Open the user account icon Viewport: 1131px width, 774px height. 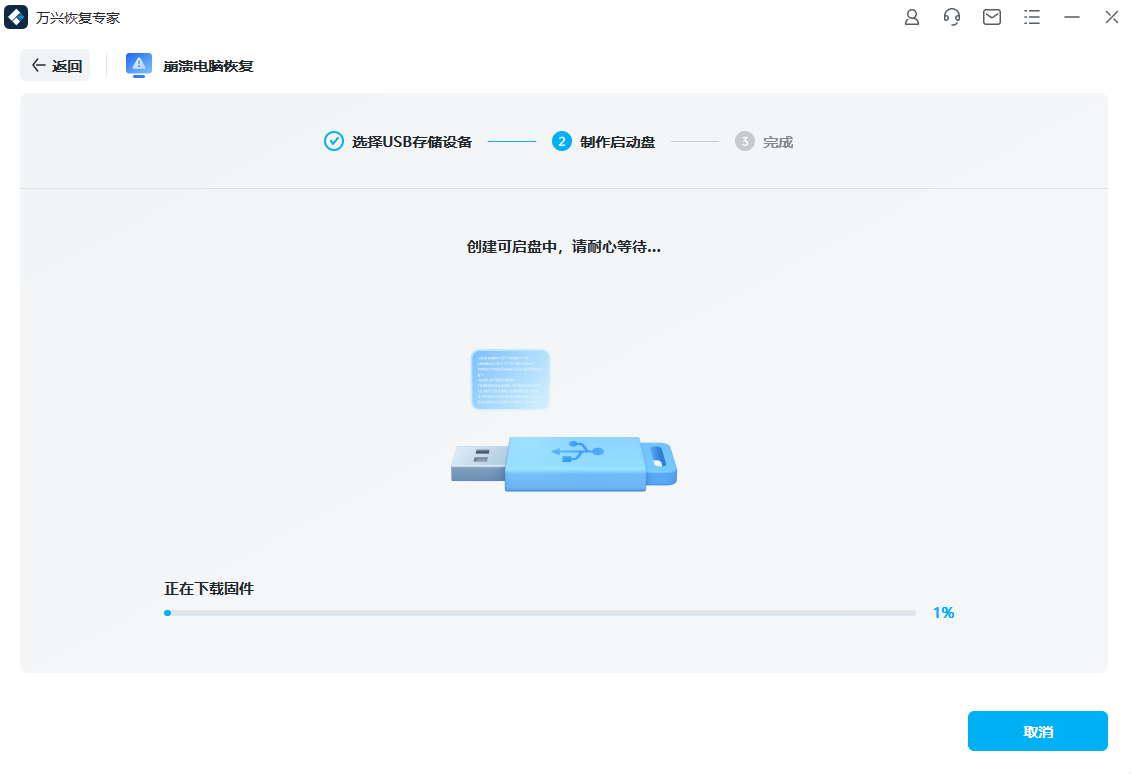tap(911, 17)
